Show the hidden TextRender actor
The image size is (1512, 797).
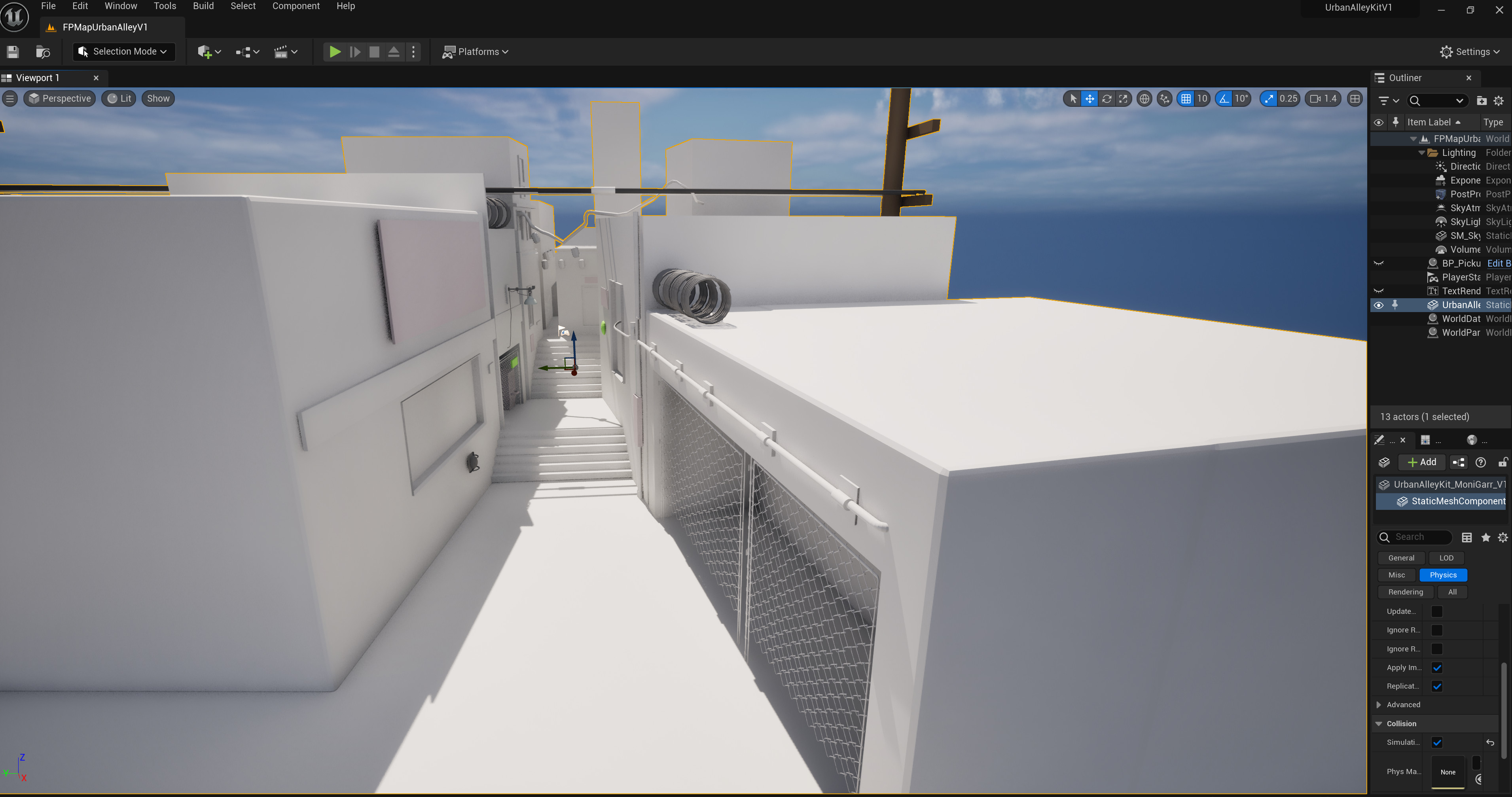tap(1379, 291)
